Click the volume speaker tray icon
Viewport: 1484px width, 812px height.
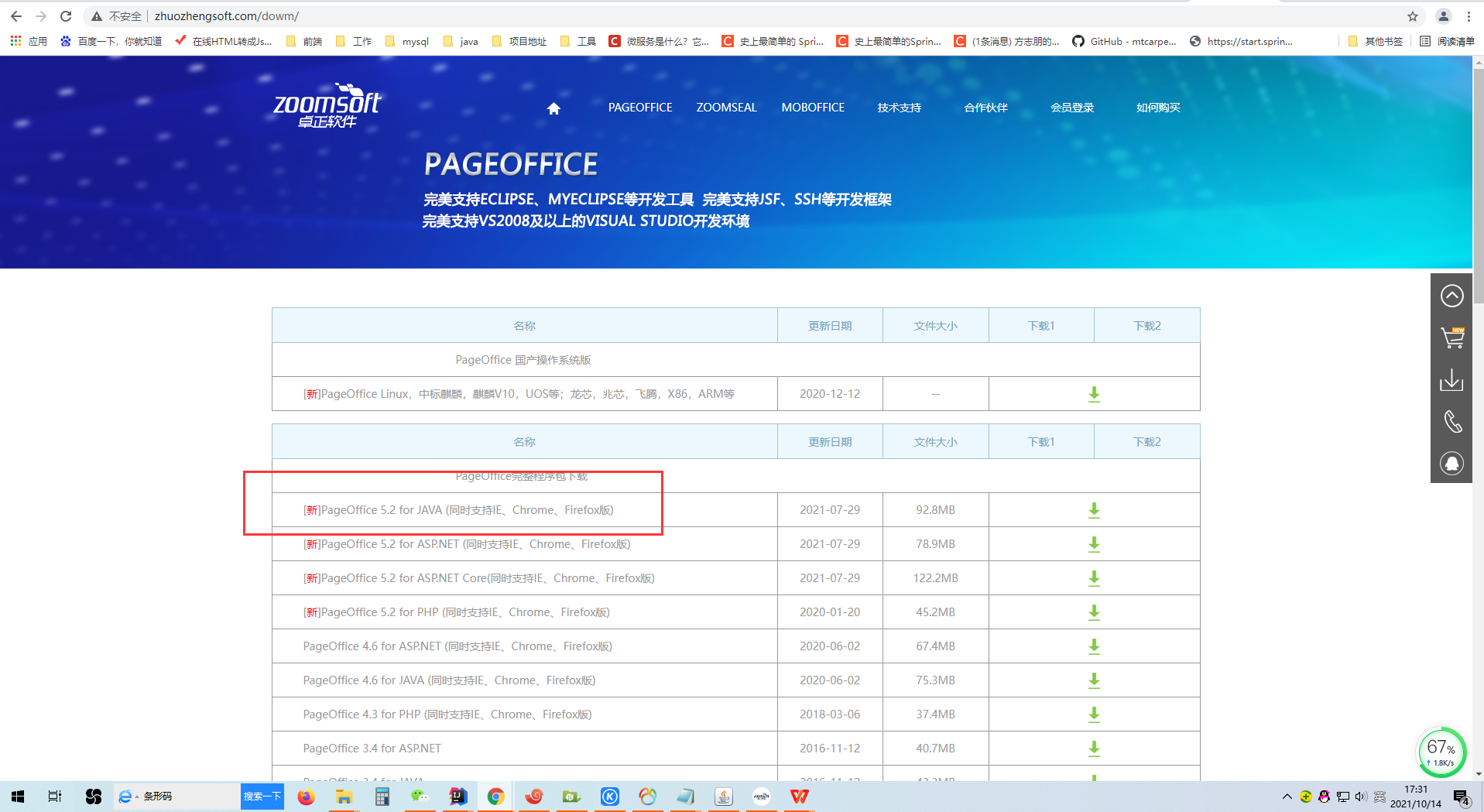pyautogui.click(x=1361, y=797)
